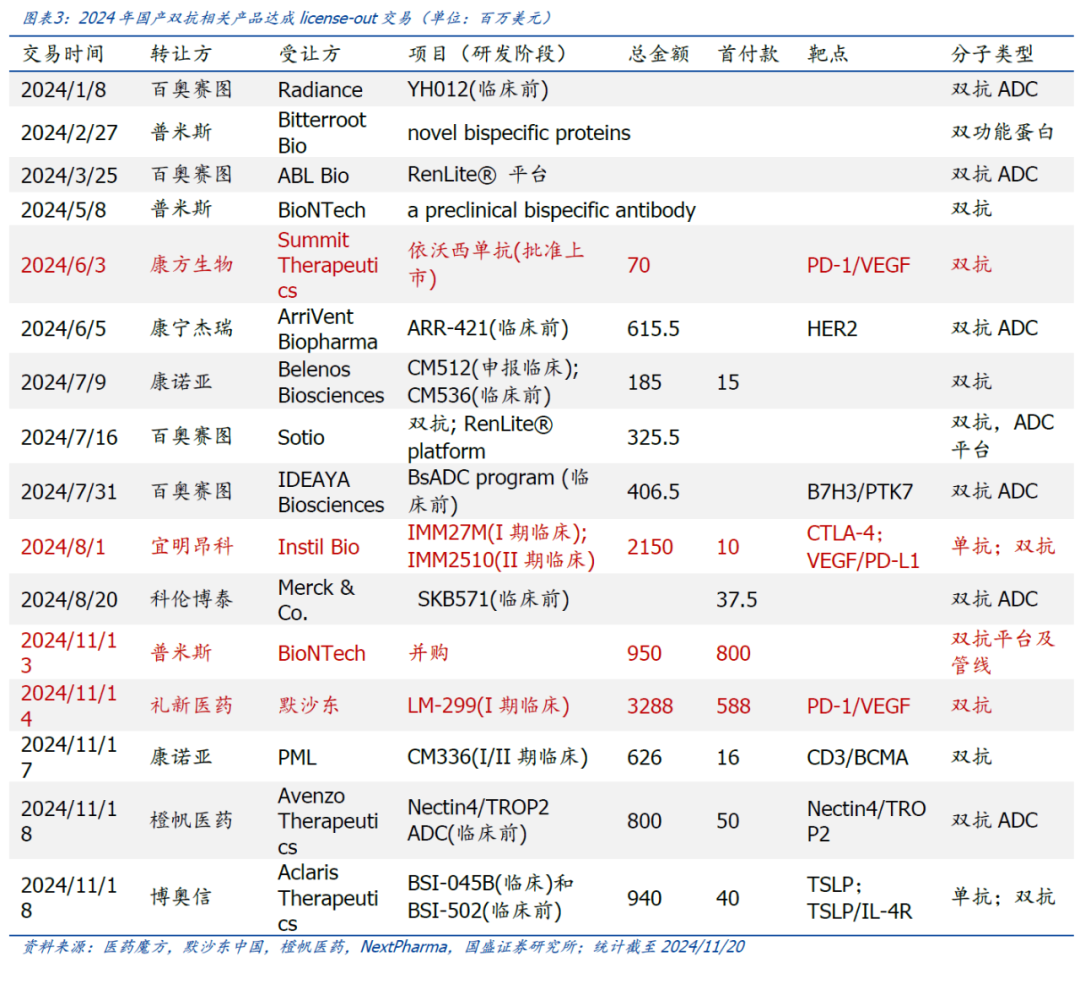
Task: Select the '靶点' column header
Action: click(x=828, y=54)
